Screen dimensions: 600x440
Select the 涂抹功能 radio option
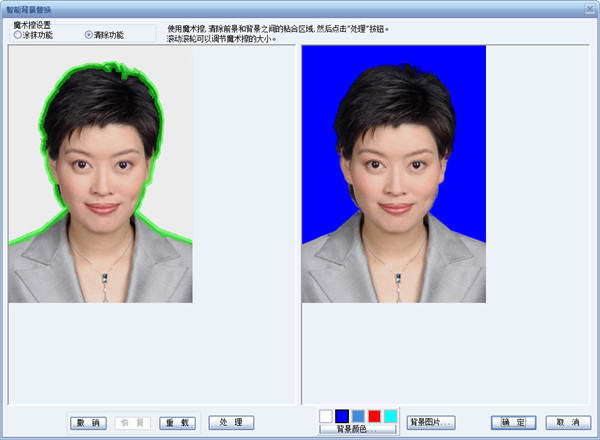tap(19, 34)
